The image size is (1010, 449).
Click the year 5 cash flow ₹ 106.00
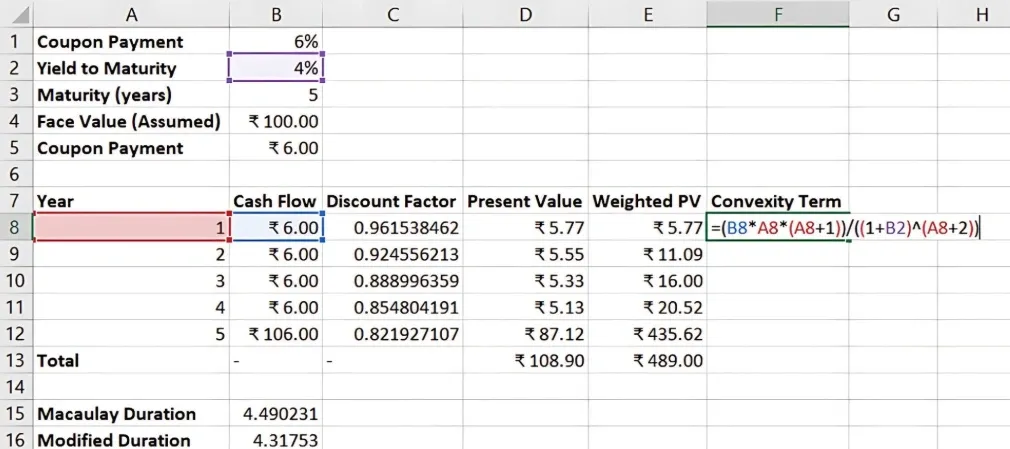276,334
